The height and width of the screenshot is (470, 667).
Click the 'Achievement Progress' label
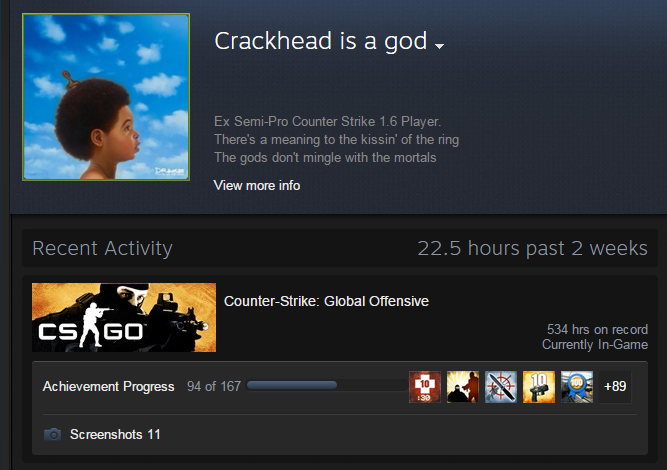108,386
